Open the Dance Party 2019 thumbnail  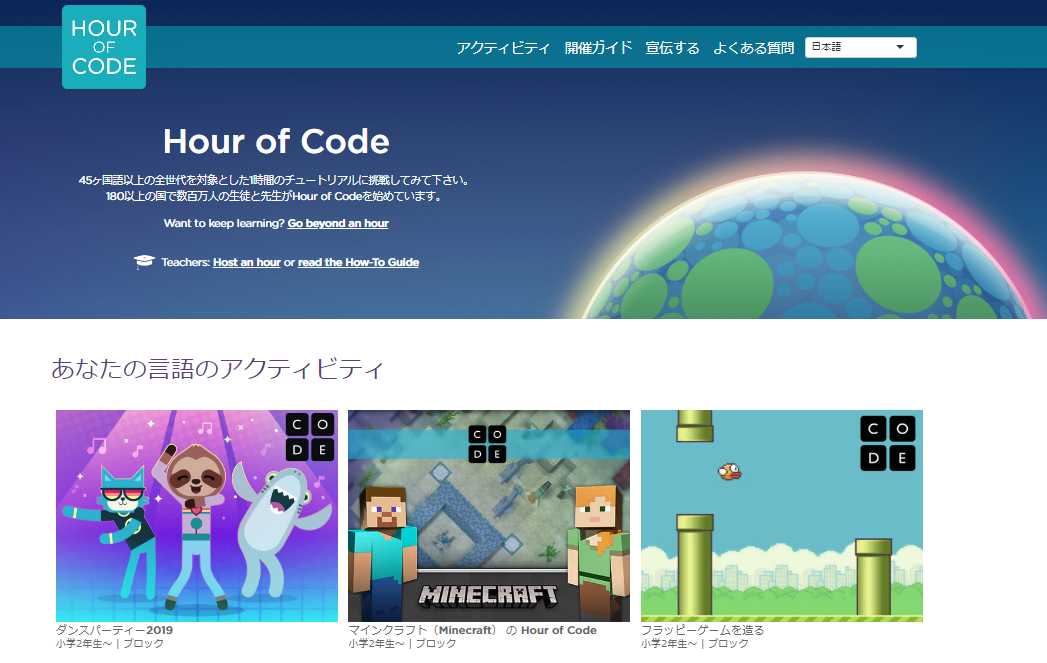197,515
